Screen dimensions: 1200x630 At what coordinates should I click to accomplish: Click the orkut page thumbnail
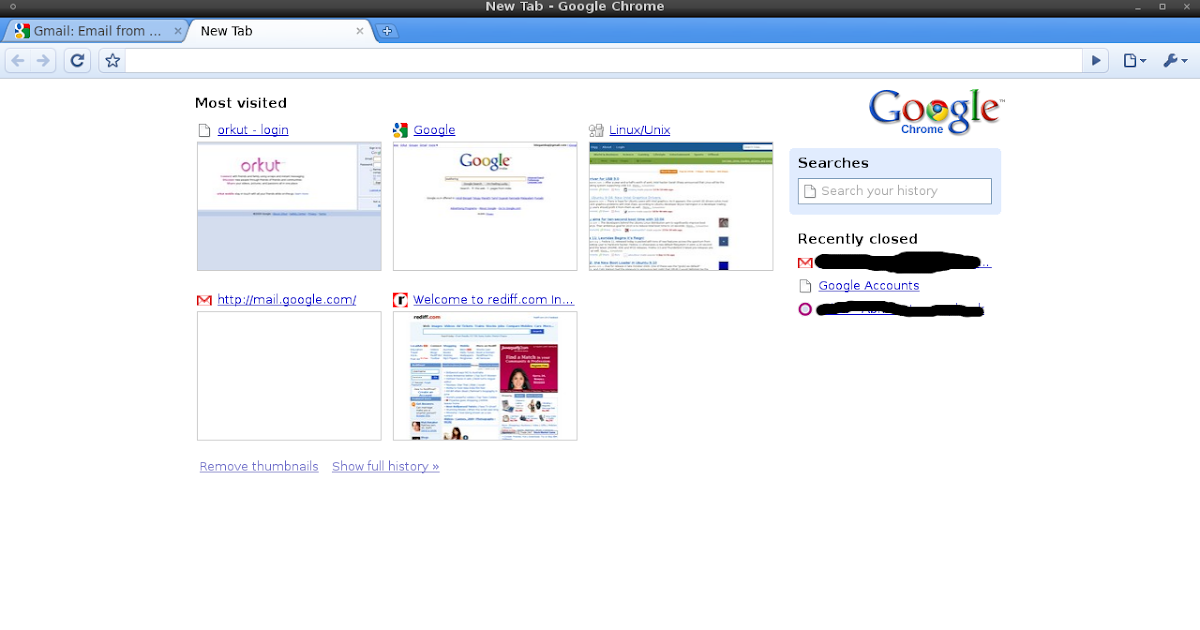click(x=289, y=206)
